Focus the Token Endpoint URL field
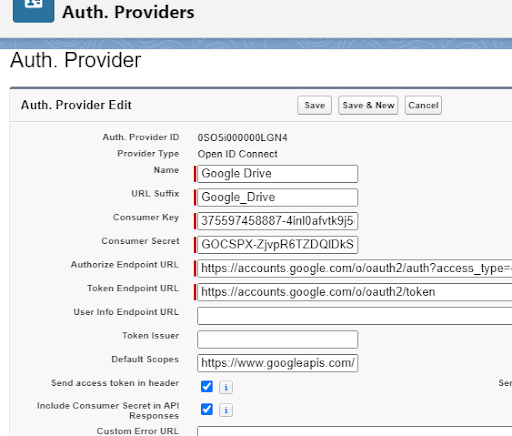 (355, 292)
